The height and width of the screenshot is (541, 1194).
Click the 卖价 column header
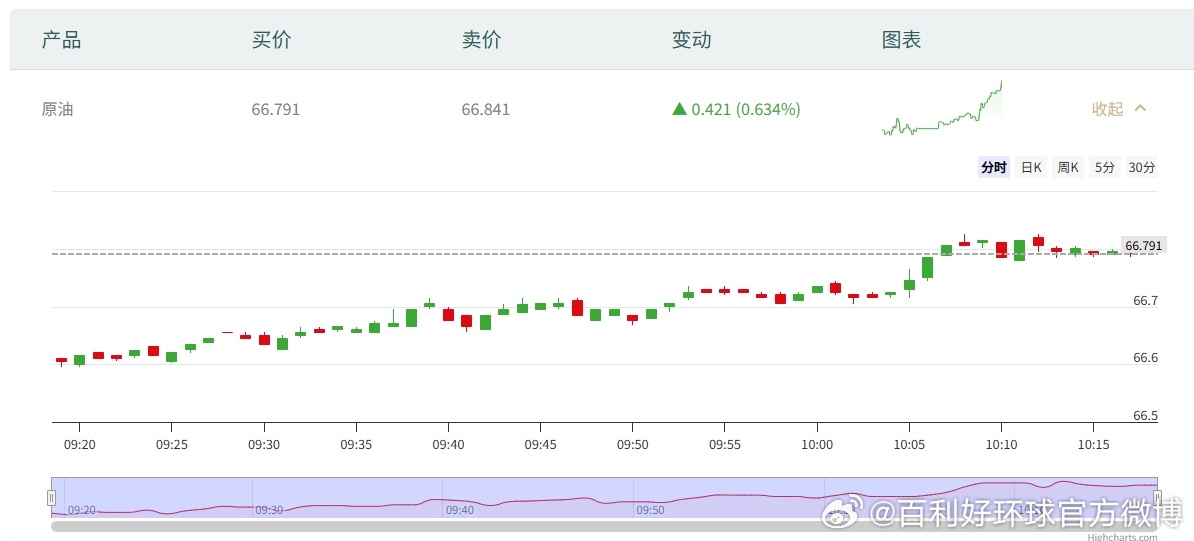click(481, 40)
